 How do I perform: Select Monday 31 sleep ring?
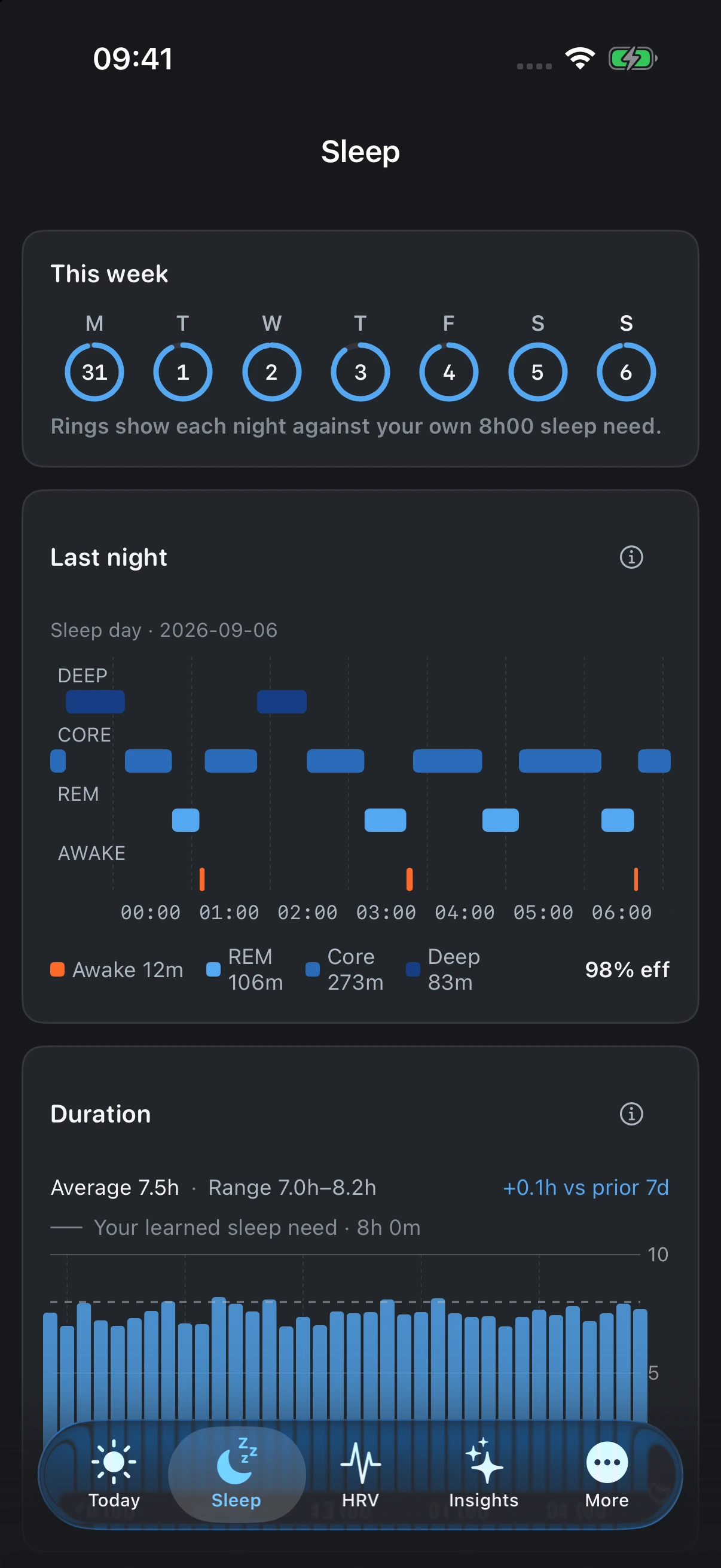point(94,372)
